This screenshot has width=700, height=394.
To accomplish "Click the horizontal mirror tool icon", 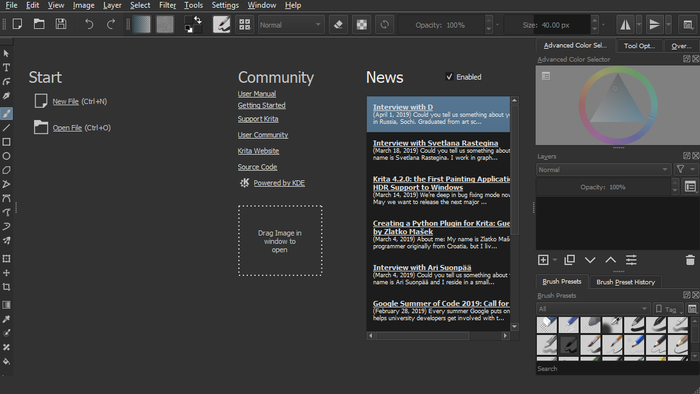I will click(x=625, y=25).
